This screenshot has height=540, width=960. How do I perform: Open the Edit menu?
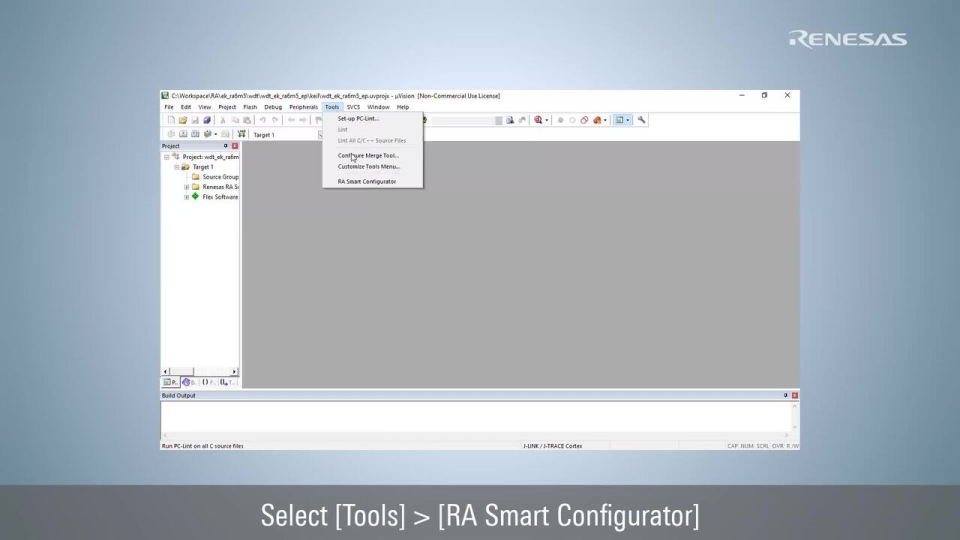tap(186, 107)
